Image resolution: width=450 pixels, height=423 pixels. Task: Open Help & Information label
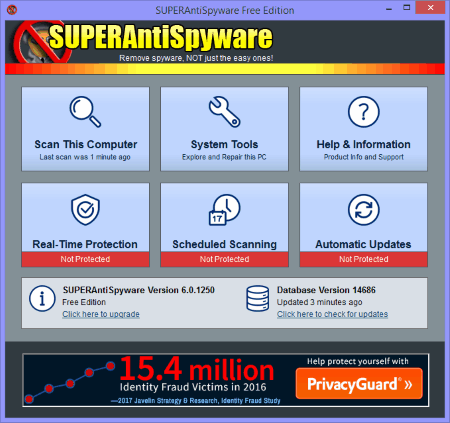click(x=363, y=144)
